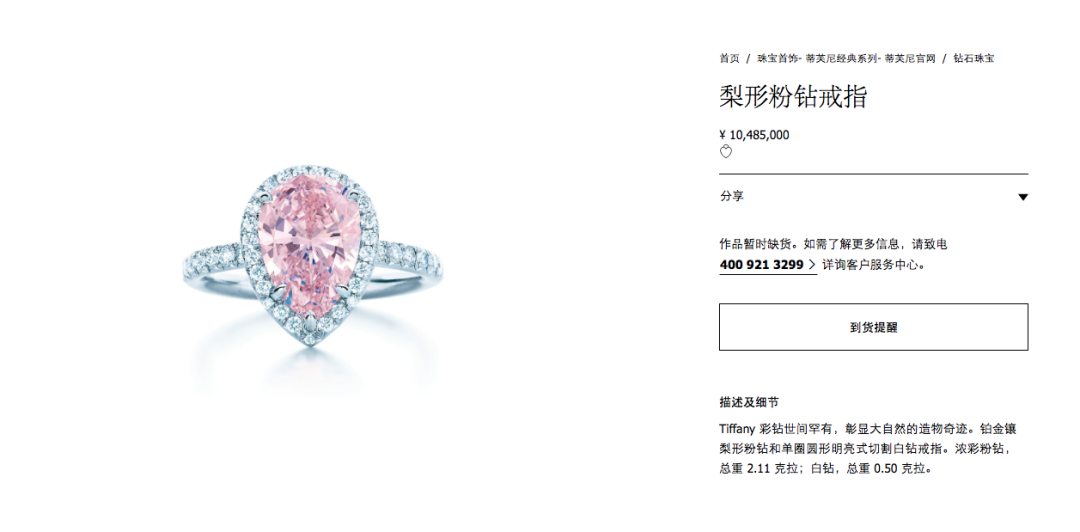Select the 梨形粉钻戒指 product title

click(x=793, y=97)
